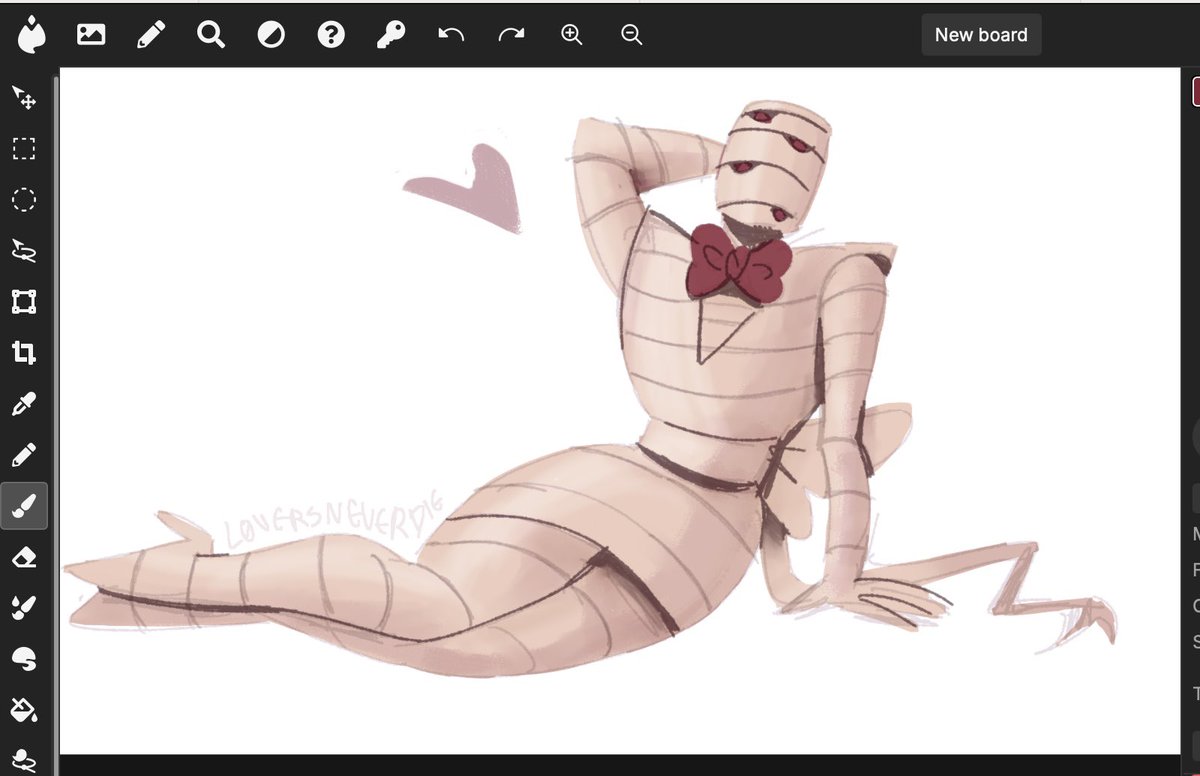Zoom in on the canvas
Image resolution: width=1200 pixels, height=776 pixels.
(x=571, y=35)
